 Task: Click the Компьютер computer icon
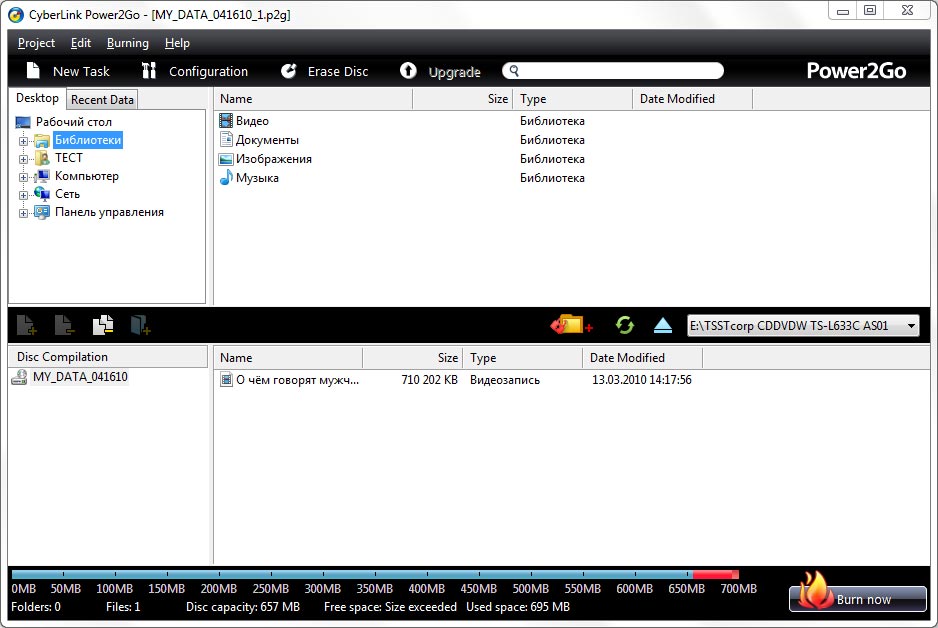42,176
